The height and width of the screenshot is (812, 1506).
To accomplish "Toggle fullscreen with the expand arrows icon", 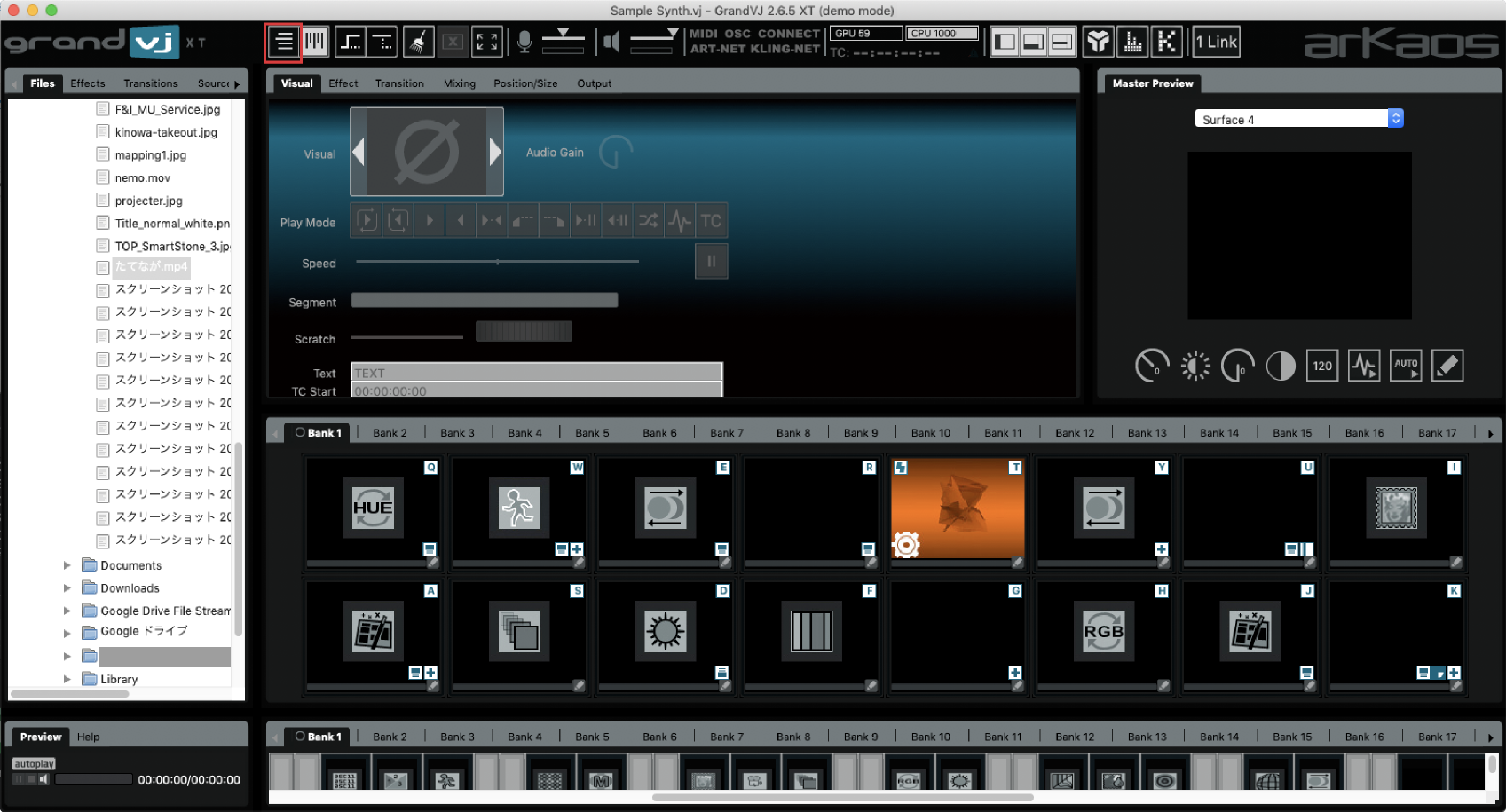I will click(487, 42).
